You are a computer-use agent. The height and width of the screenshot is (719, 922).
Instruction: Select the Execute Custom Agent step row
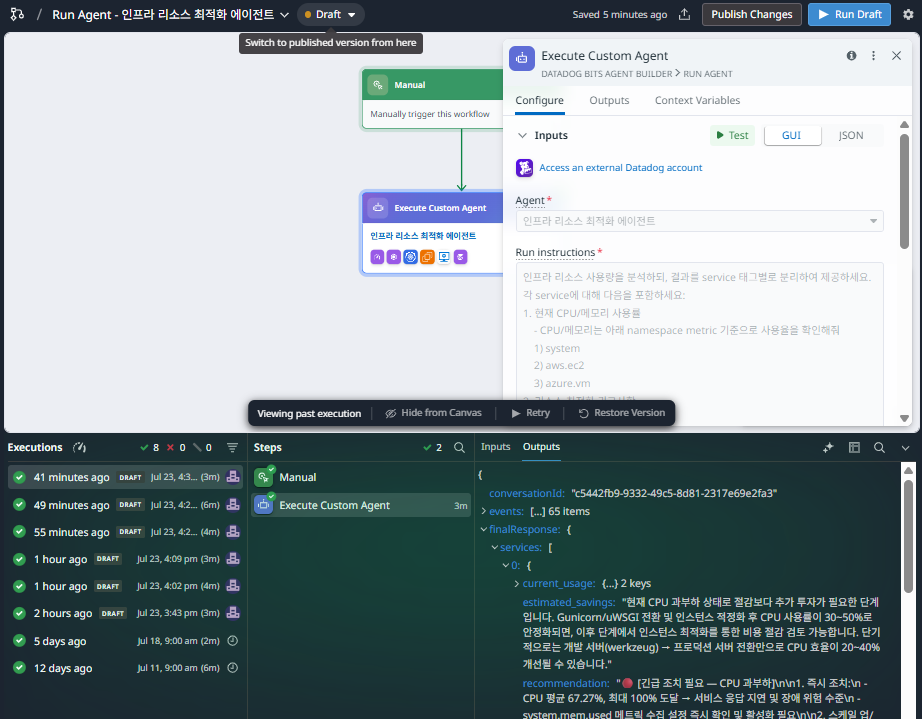(361, 505)
